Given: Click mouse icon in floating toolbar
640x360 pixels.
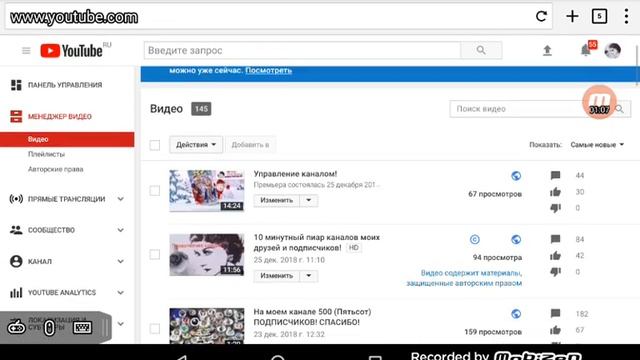Looking at the screenshot, I should 49,327.
